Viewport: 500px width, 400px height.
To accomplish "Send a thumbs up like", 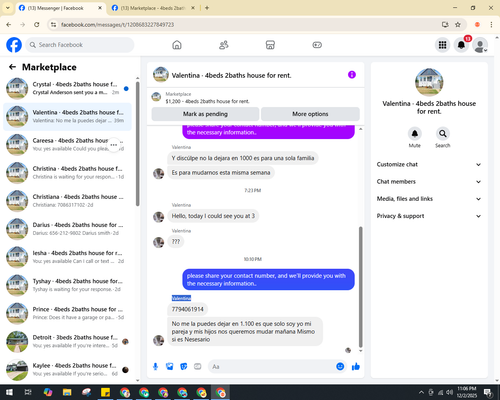I will [356, 367].
